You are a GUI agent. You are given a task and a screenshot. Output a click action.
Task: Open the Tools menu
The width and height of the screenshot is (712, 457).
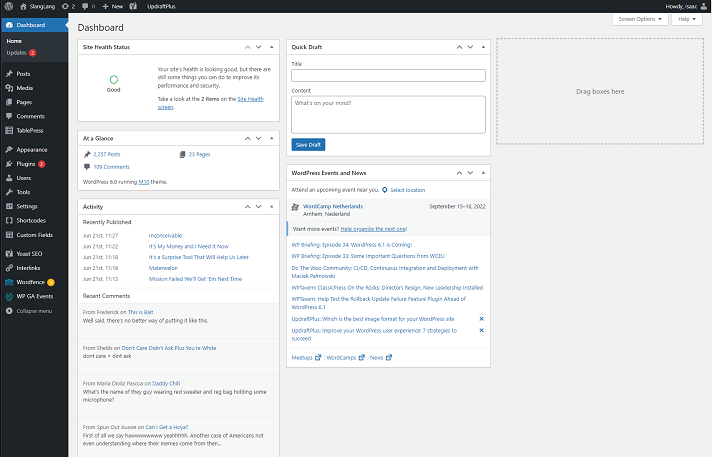(x=23, y=192)
